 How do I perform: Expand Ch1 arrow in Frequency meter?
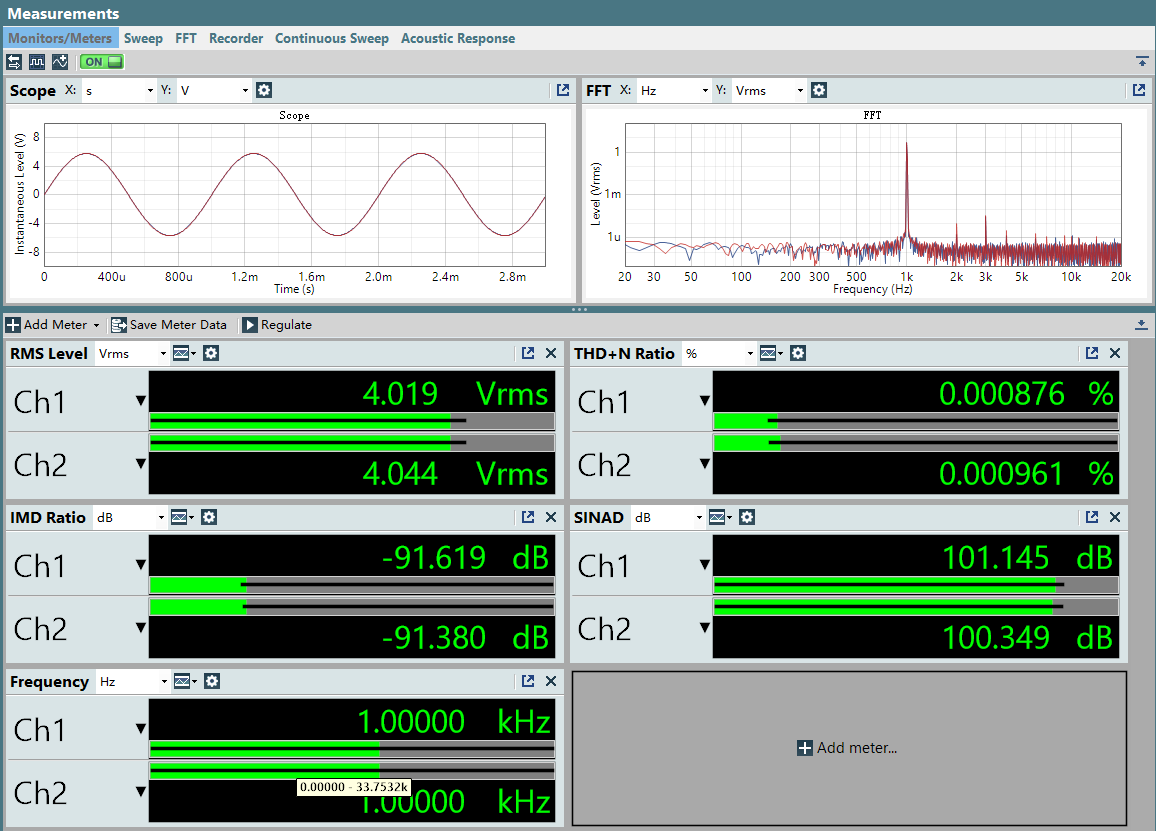pyautogui.click(x=140, y=729)
